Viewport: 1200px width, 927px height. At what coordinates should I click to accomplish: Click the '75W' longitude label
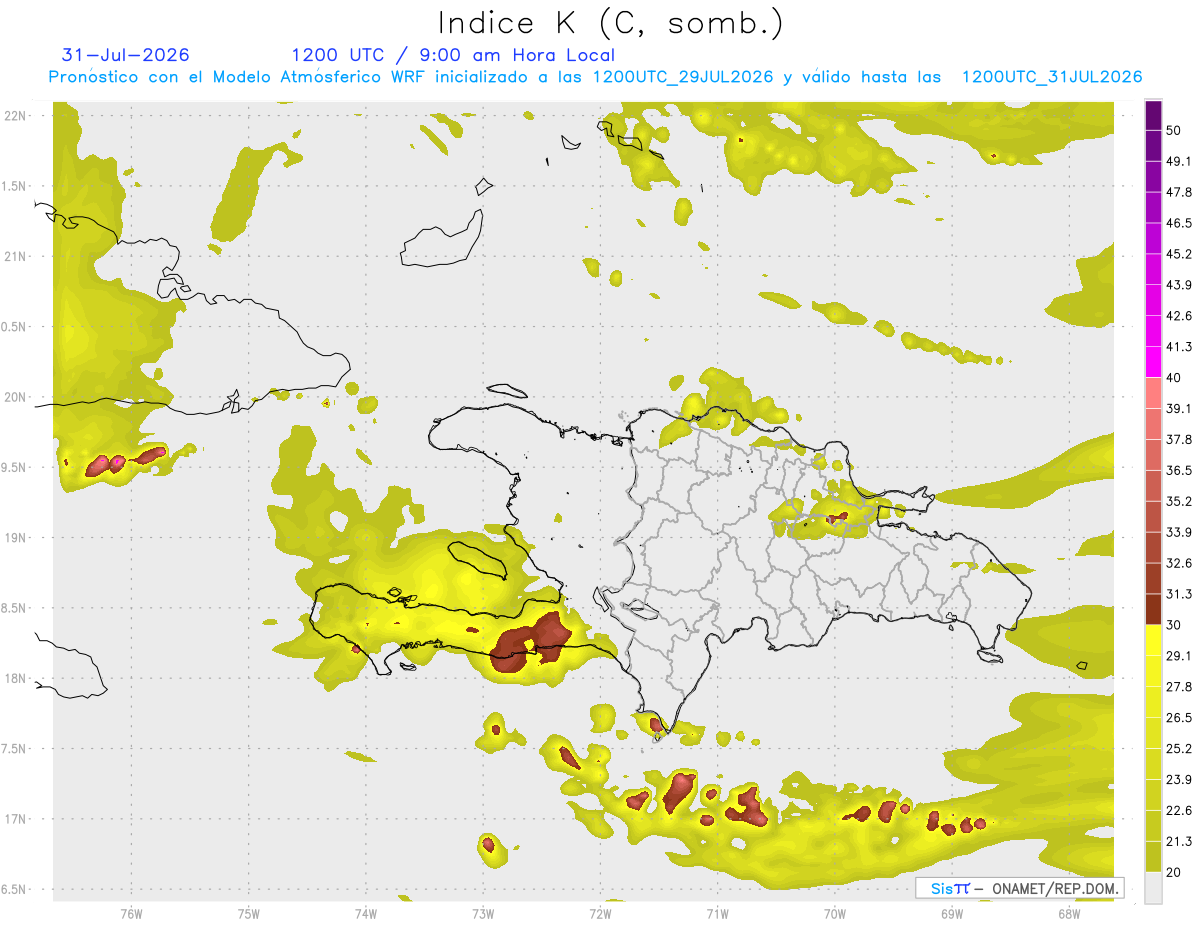249,913
